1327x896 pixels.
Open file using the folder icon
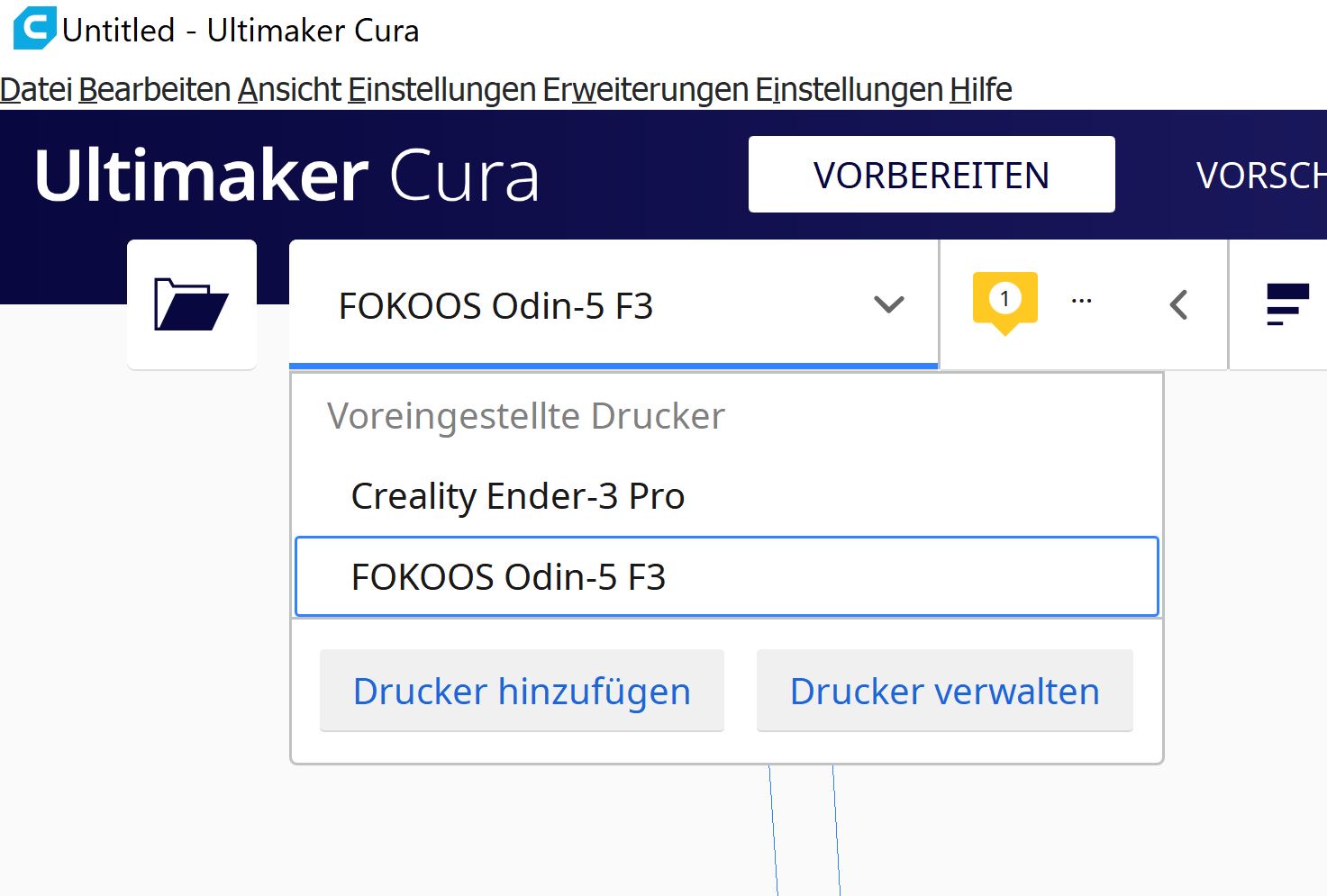click(x=191, y=304)
